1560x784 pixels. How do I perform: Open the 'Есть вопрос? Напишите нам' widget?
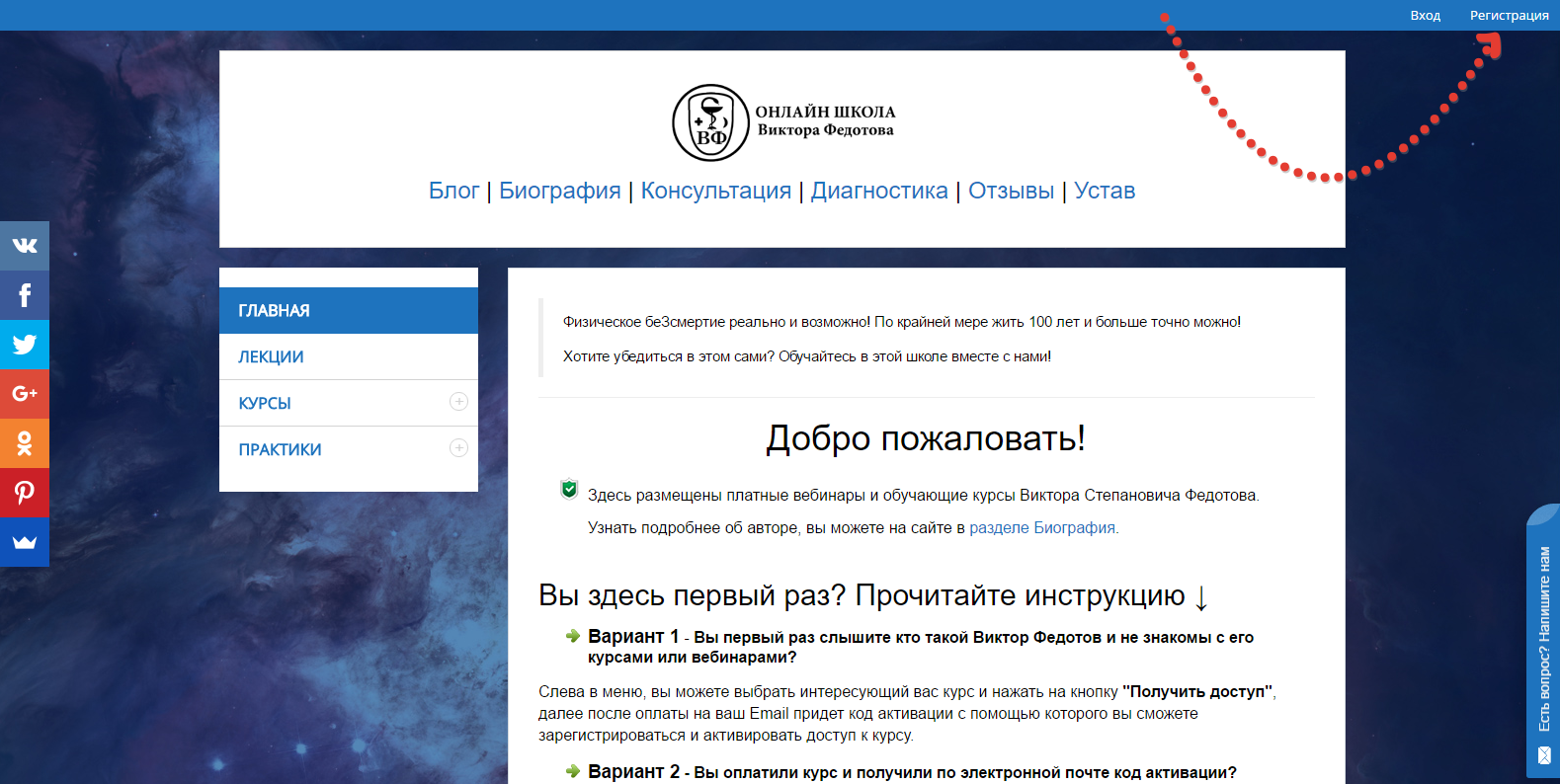pyautogui.click(x=1544, y=639)
